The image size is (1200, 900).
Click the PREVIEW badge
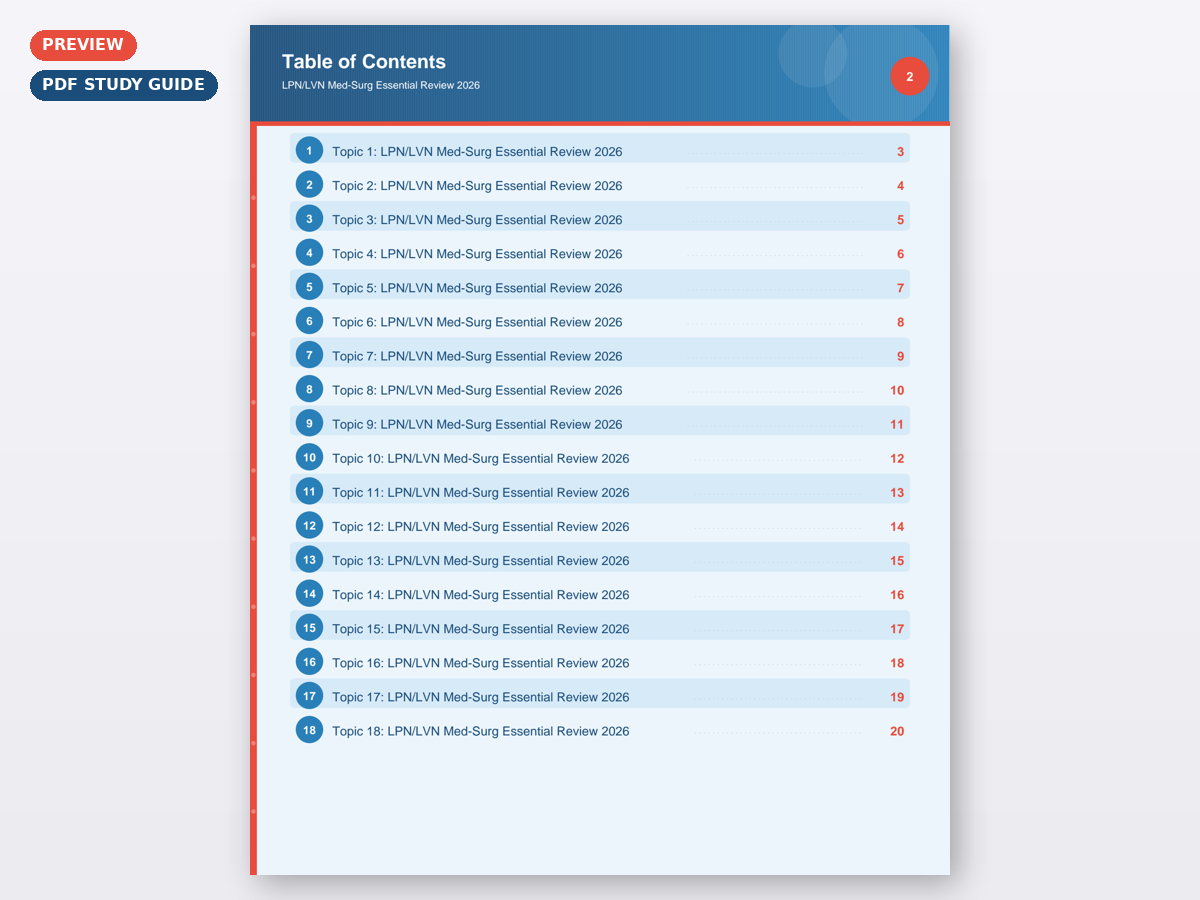[83, 45]
